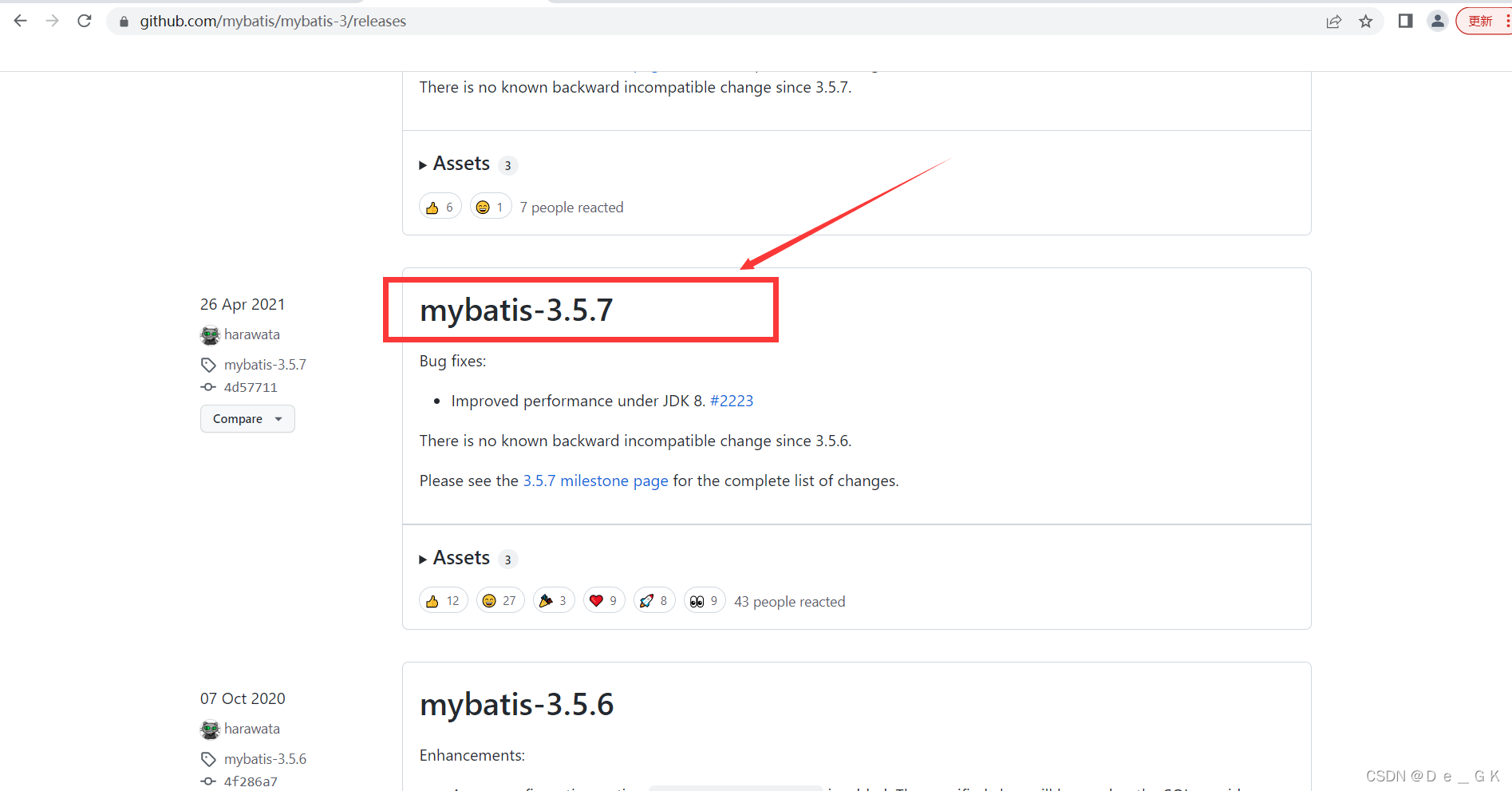
Task: Toggle rocket reaction with 8 votes
Action: (654, 601)
